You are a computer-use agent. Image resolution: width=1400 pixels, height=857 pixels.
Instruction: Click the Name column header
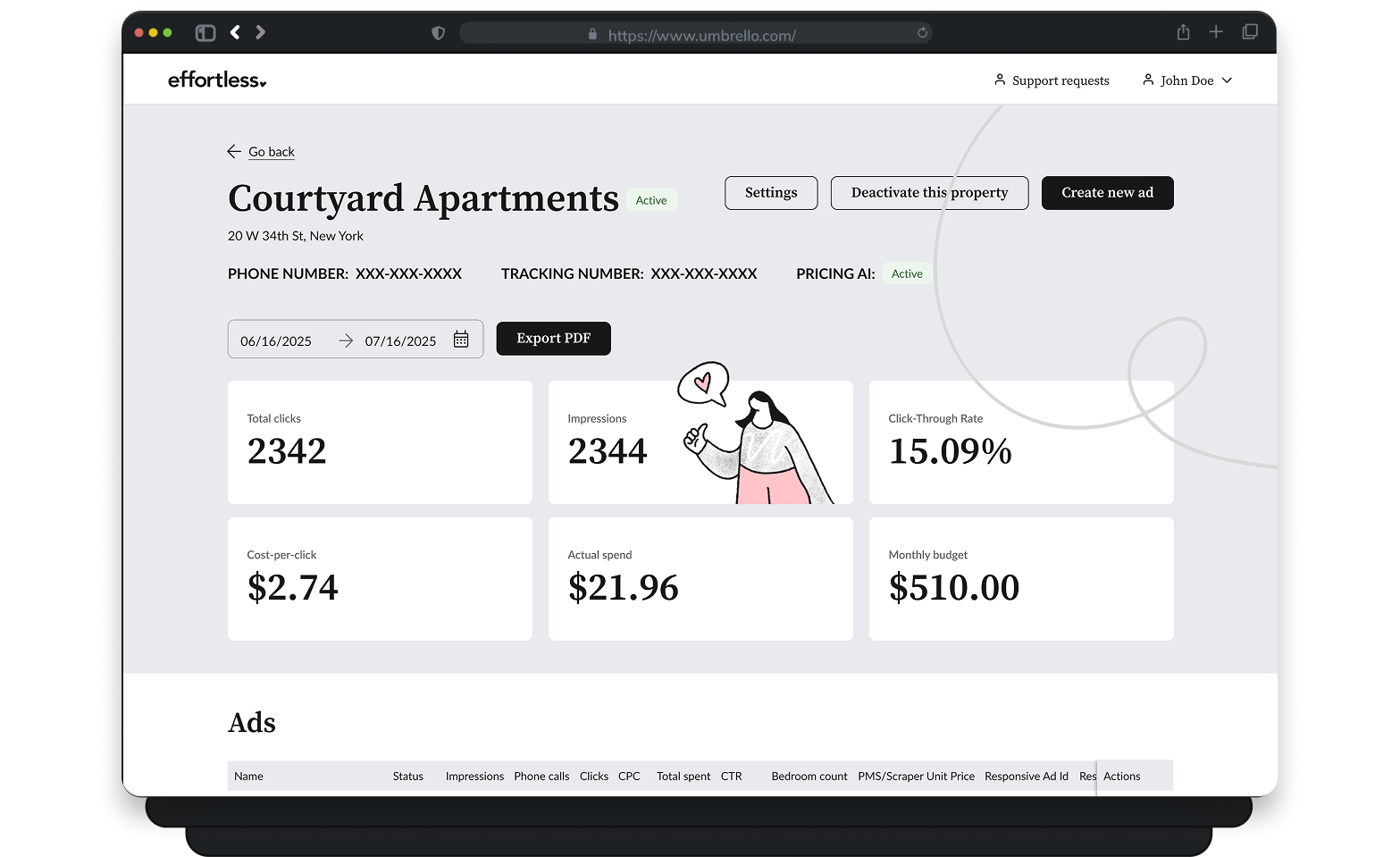[248, 777]
